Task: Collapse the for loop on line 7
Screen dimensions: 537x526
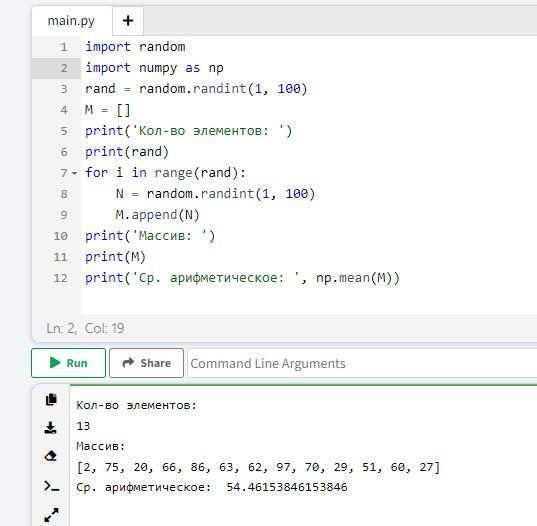Action: click(x=75, y=173)
